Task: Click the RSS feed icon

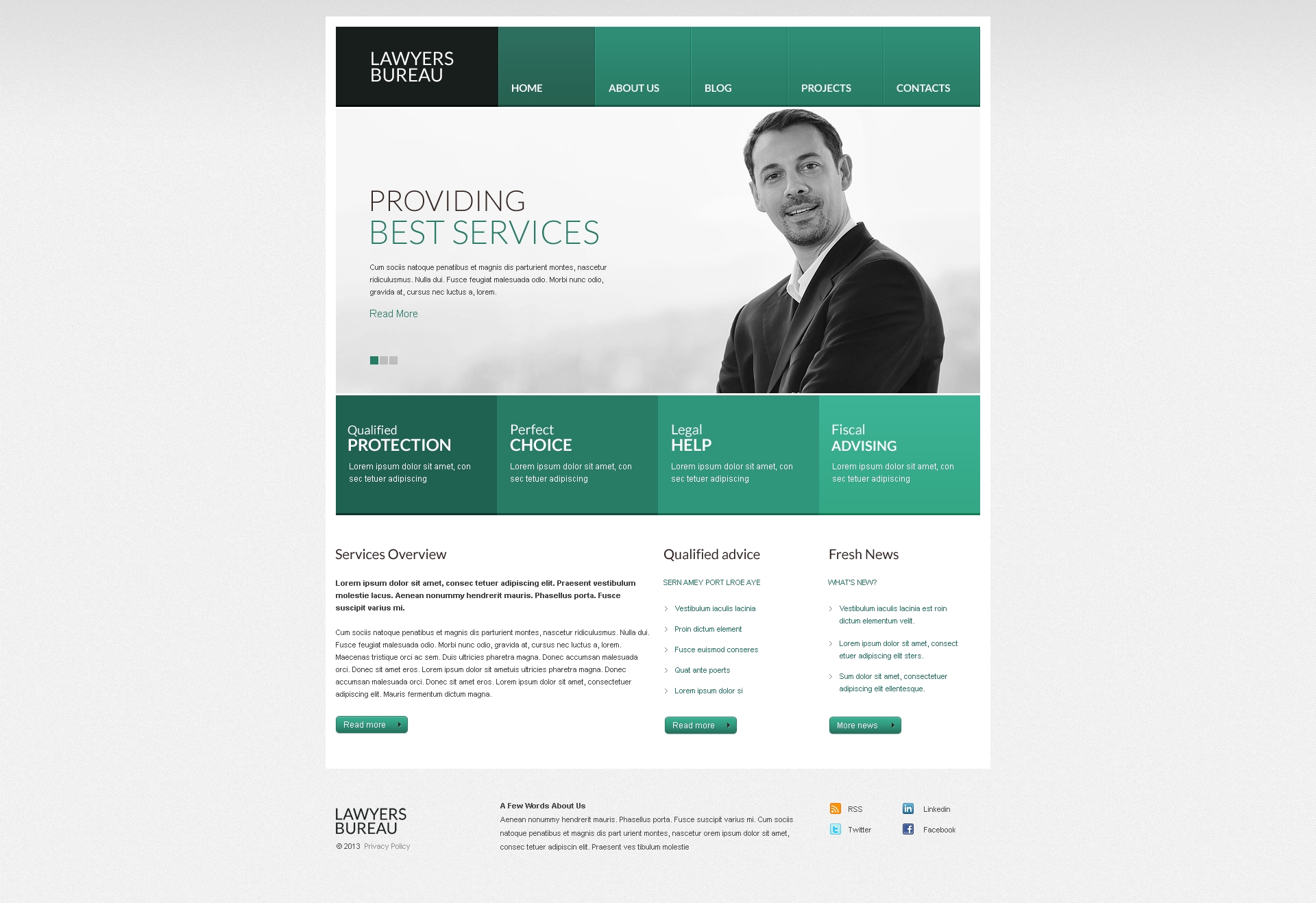Action: pos(834,809)
